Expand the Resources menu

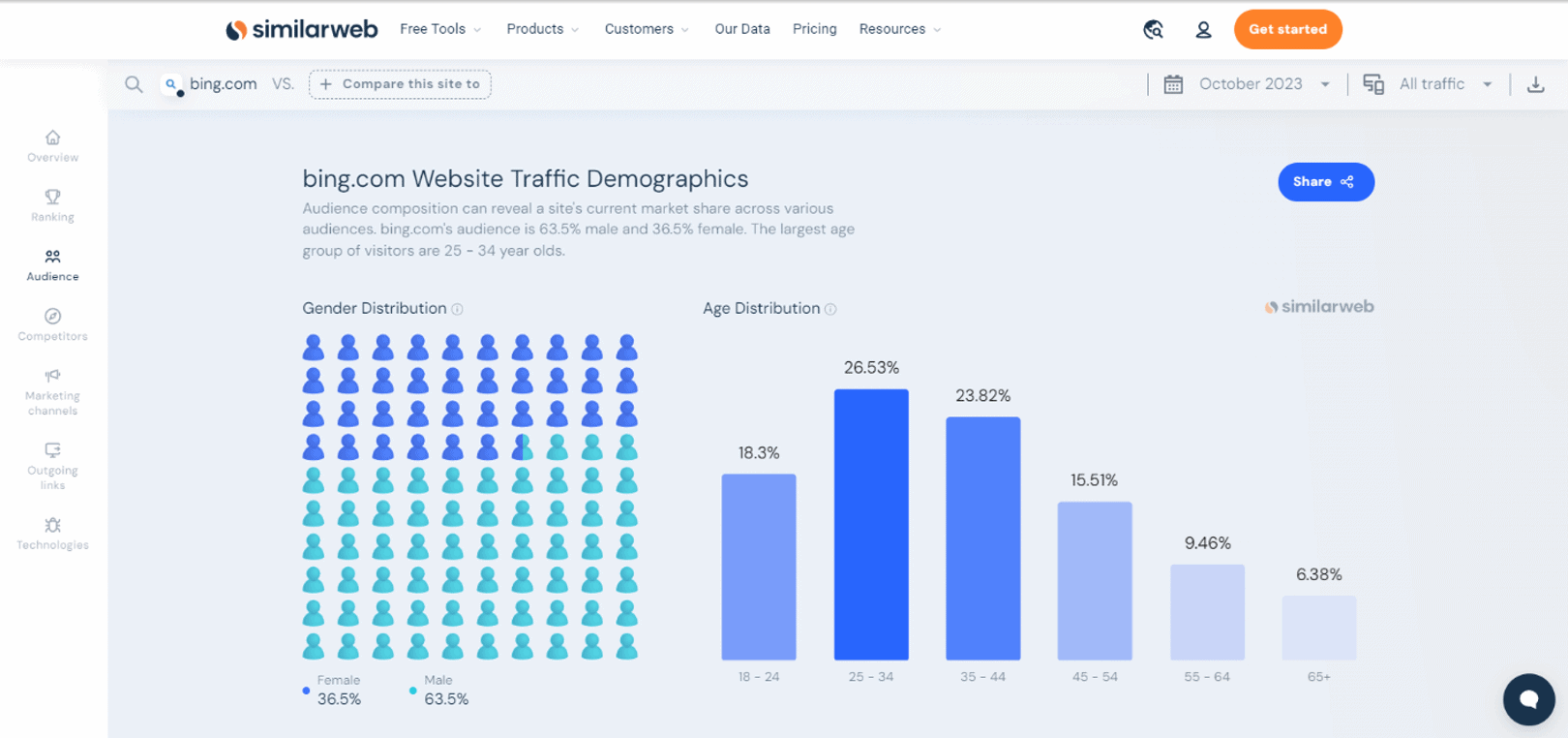[x=900, y=29]
